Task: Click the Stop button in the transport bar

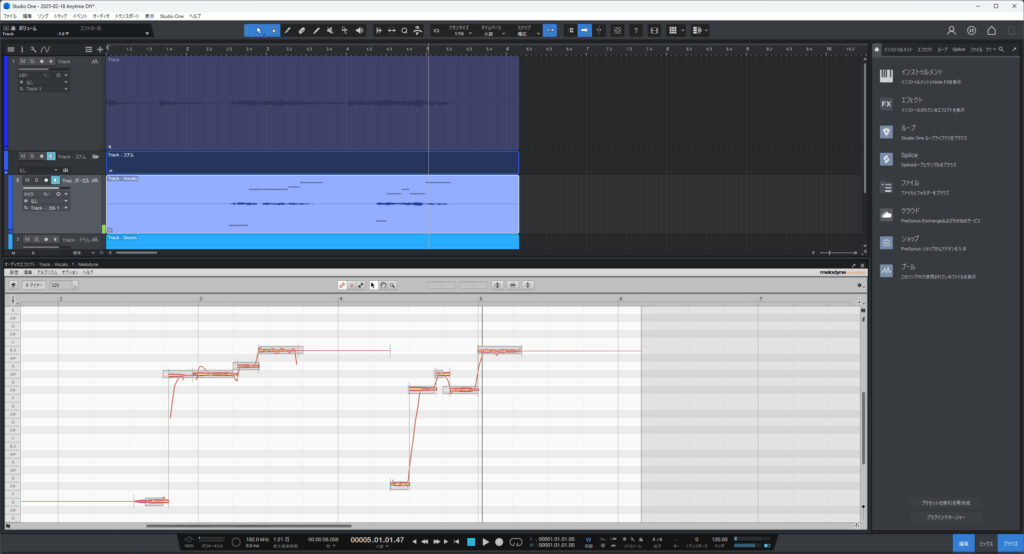Action: click(x=471, y=542)
